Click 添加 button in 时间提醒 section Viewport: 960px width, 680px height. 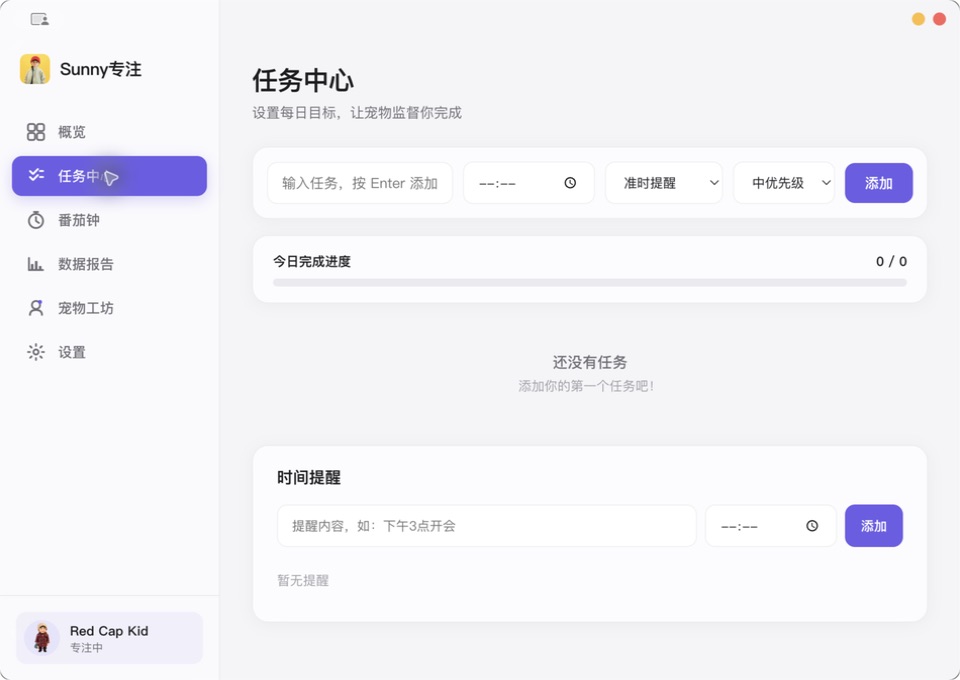874,525
